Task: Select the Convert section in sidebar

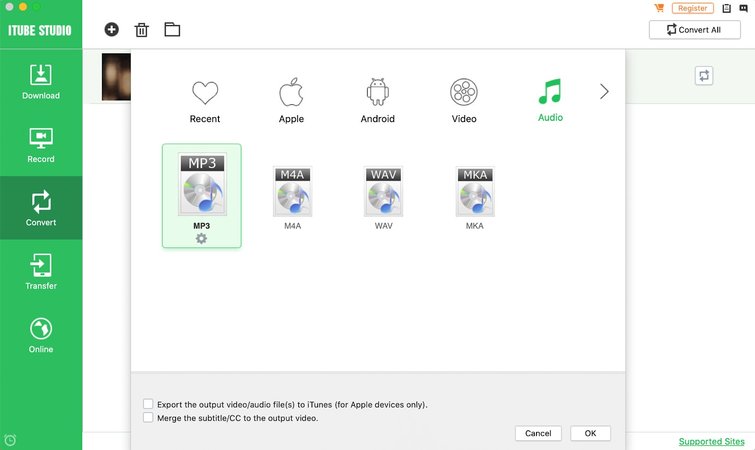Action: pyautogui.click(x=41, y=208)
